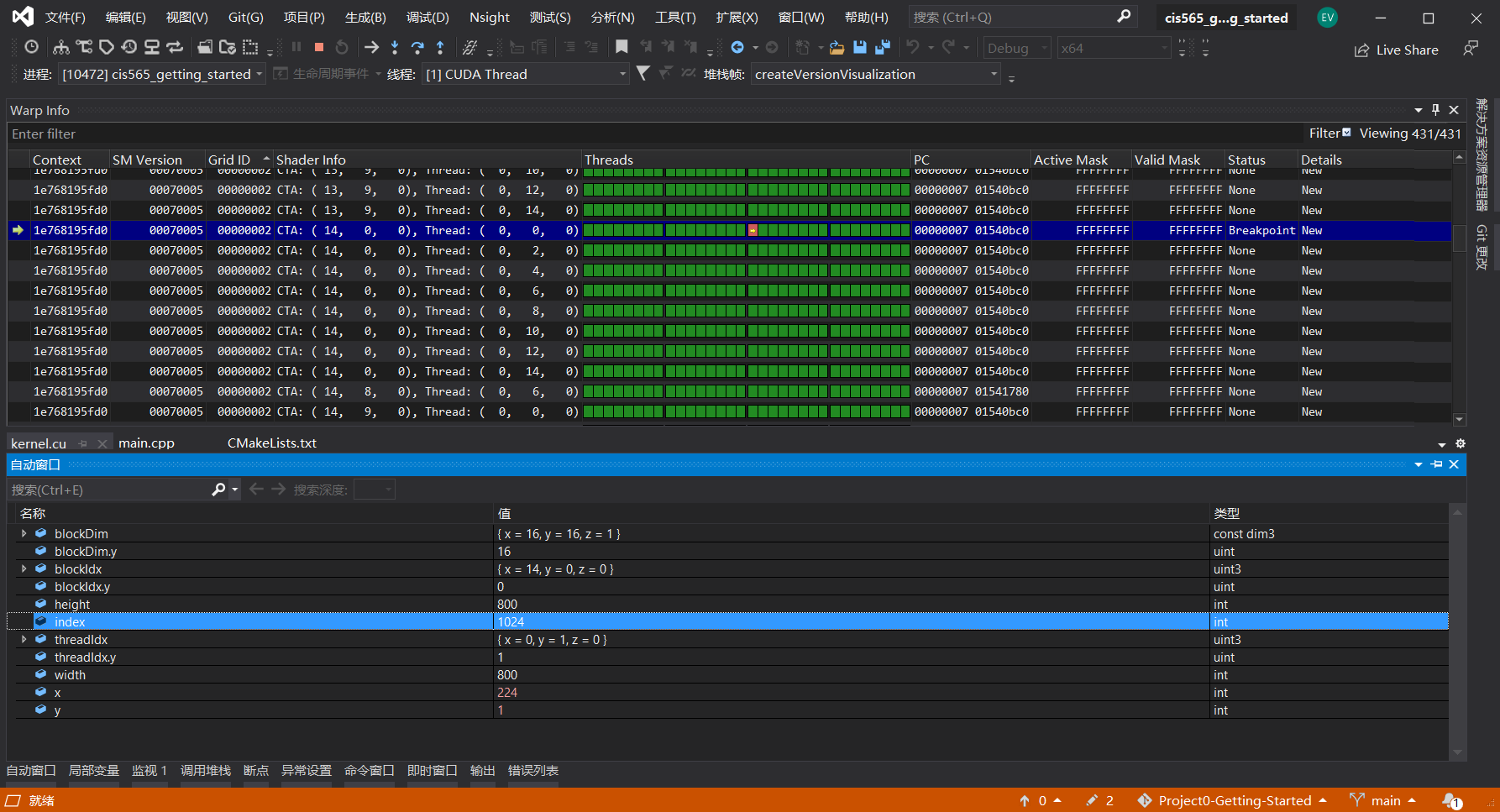Toggle the Warp Info Filter checkbox
The width and height of the screenshot is (1500, 812).
(1347, 133)
